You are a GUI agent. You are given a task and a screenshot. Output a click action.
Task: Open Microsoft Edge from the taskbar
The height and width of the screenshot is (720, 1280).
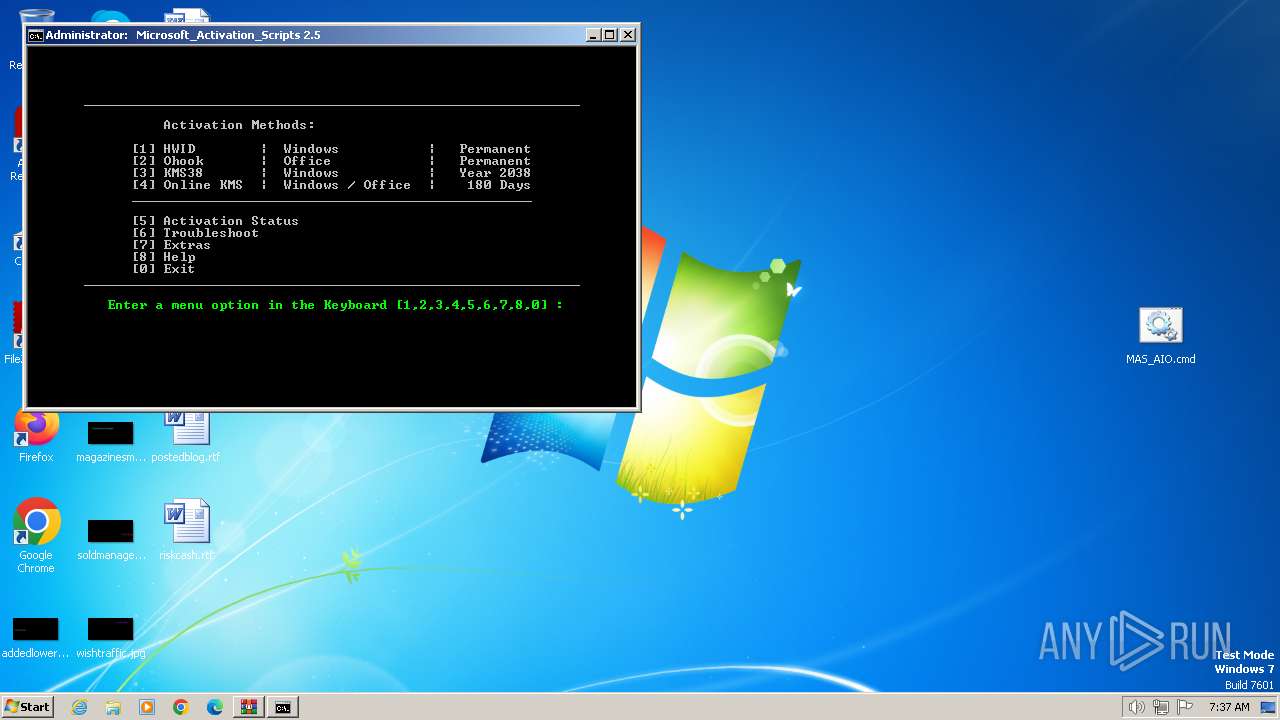pos(215,707)
